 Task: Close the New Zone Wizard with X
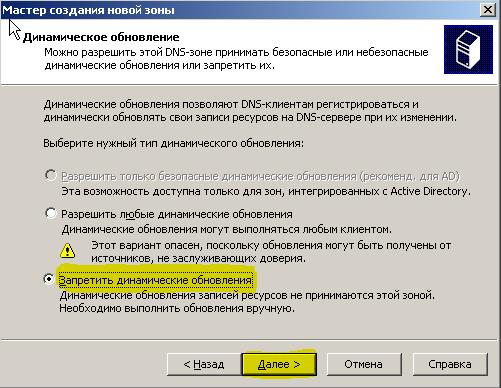(x=487, y=10)
